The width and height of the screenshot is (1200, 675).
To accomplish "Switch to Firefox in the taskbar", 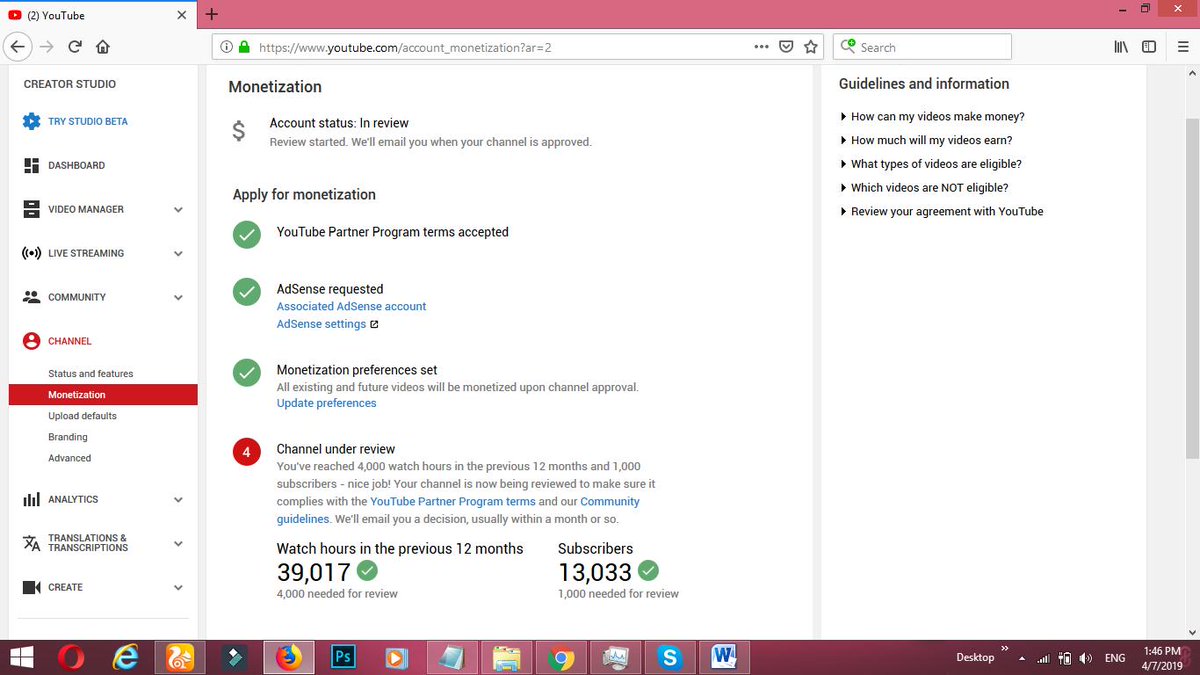I will pos(288,657).
